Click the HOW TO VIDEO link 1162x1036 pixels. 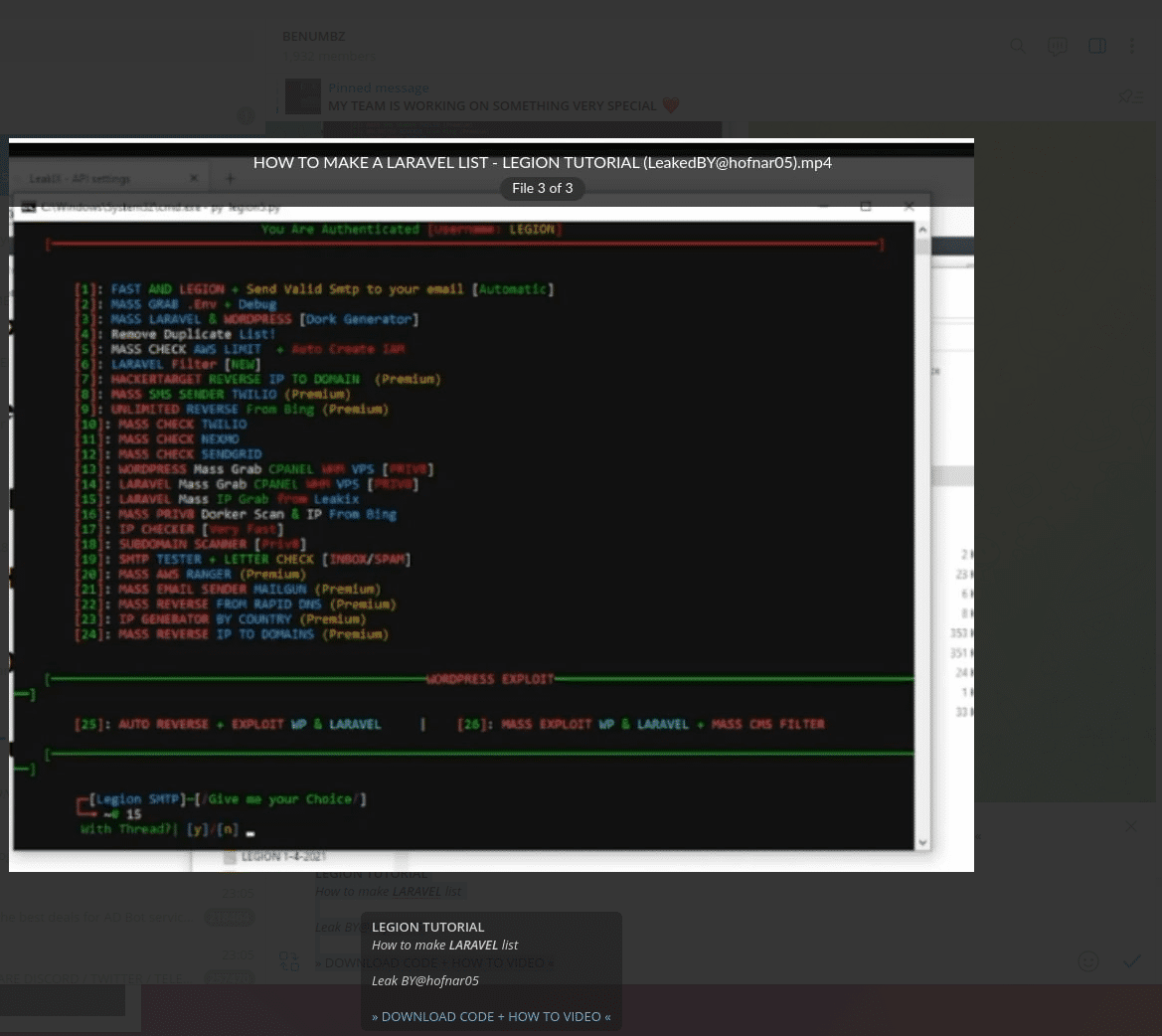point(555,1016)
